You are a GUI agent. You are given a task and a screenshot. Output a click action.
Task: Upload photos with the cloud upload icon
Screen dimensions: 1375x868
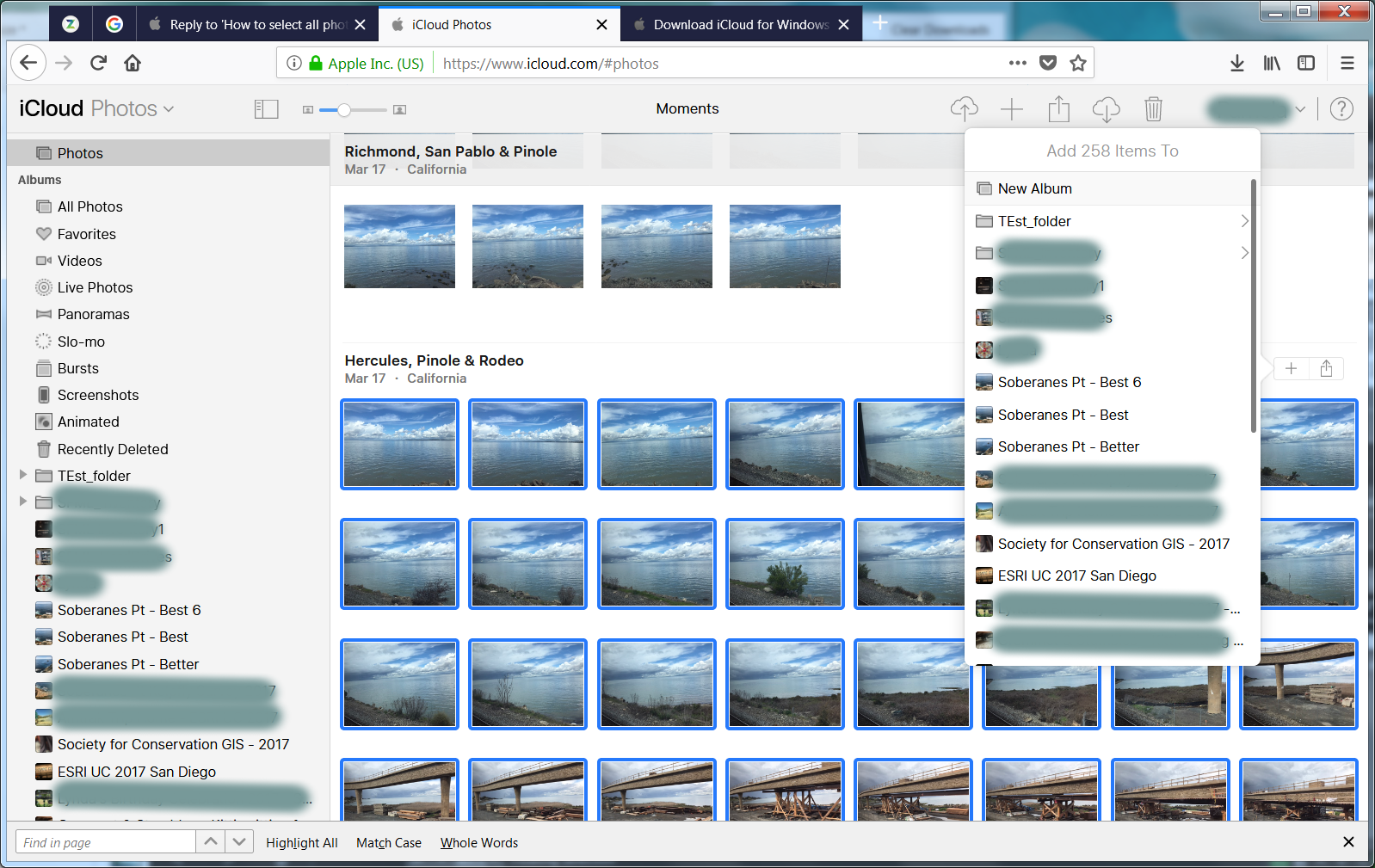(x=964, y=108)
